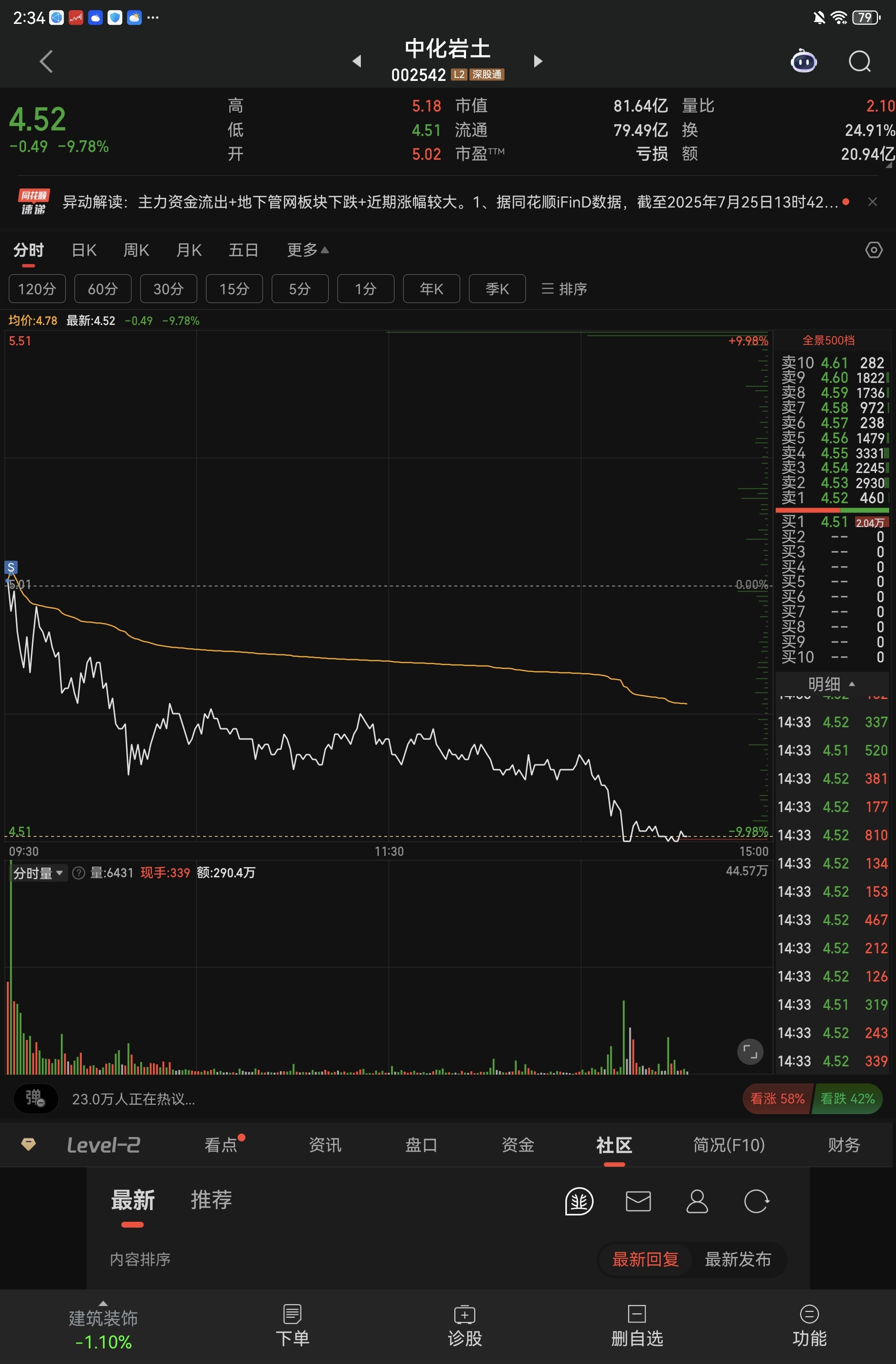896x1364 pixels.
Task: Tap the 分时量 help question icon
Action: coord(78,873)
